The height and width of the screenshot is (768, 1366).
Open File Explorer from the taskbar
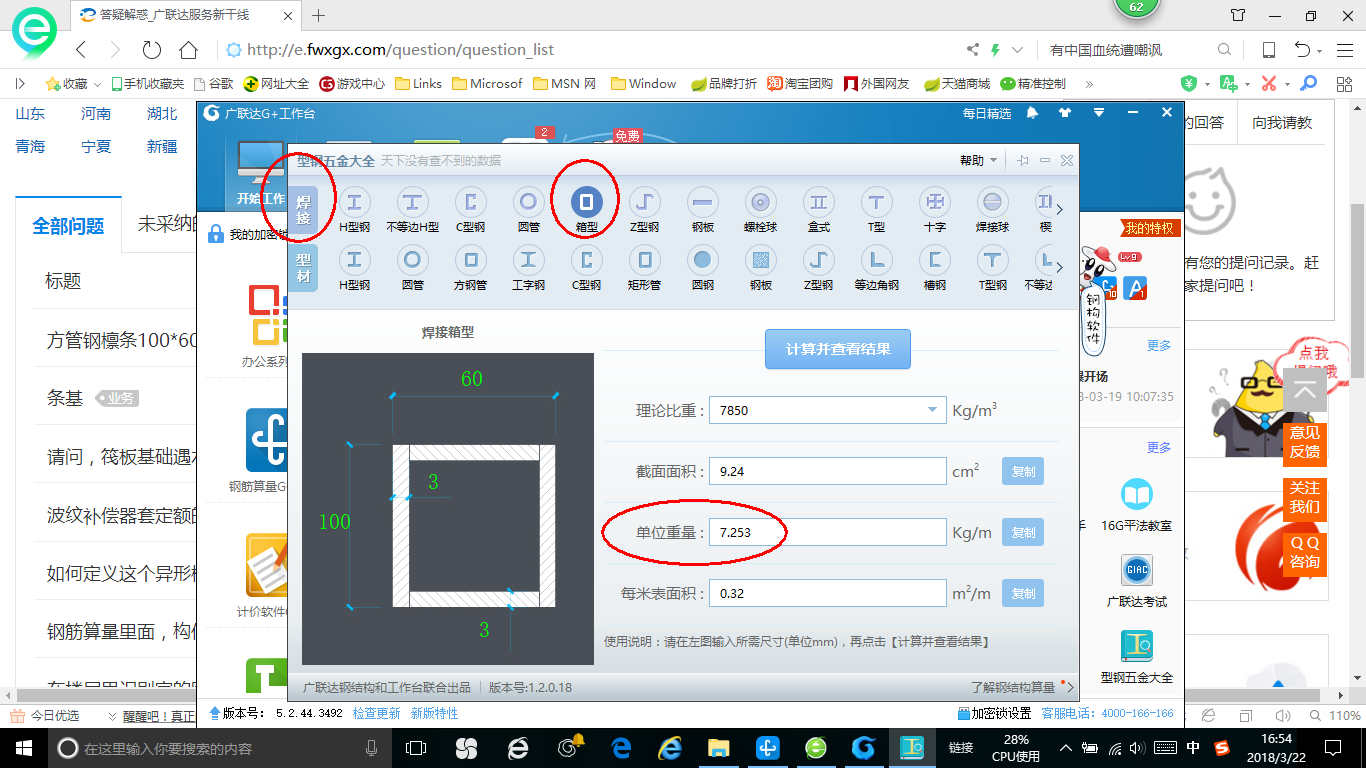point(718,747)
